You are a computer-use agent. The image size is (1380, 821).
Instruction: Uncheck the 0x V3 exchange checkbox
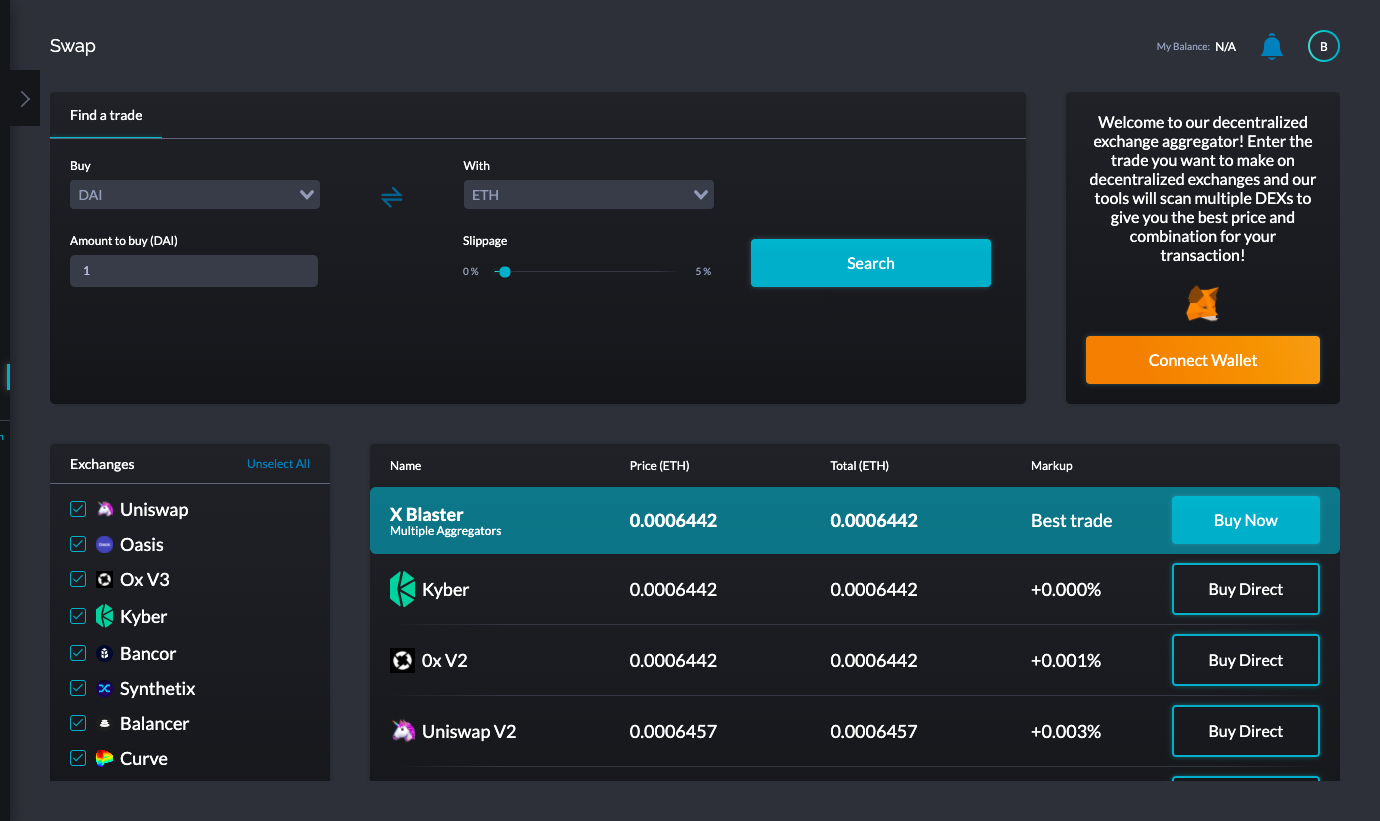point(78,579)
